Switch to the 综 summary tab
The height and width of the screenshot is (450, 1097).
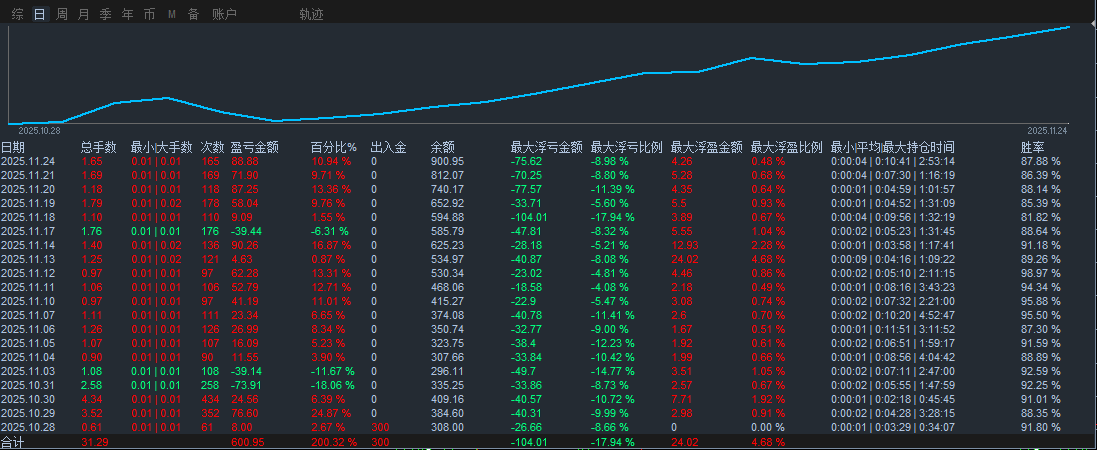[x=17, y=14]
